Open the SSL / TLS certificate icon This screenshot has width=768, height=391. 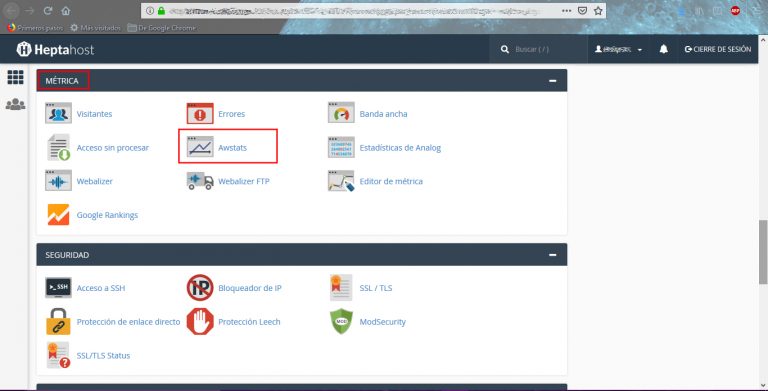(341, 288)
